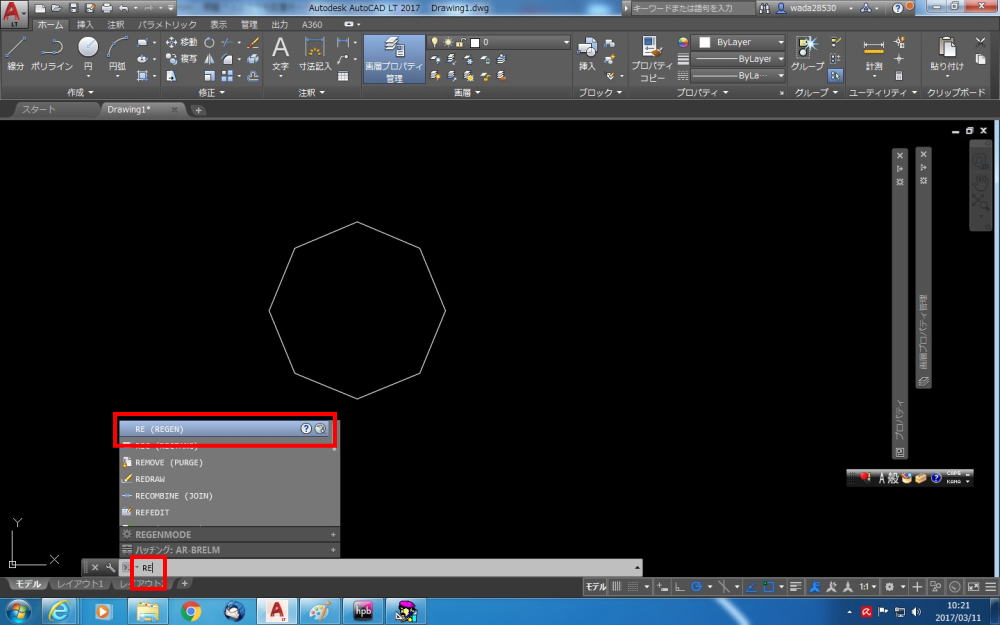Expand the 作成 (Draw) panel
Viewport: 1000px width, 625px height.
point(80,92)
